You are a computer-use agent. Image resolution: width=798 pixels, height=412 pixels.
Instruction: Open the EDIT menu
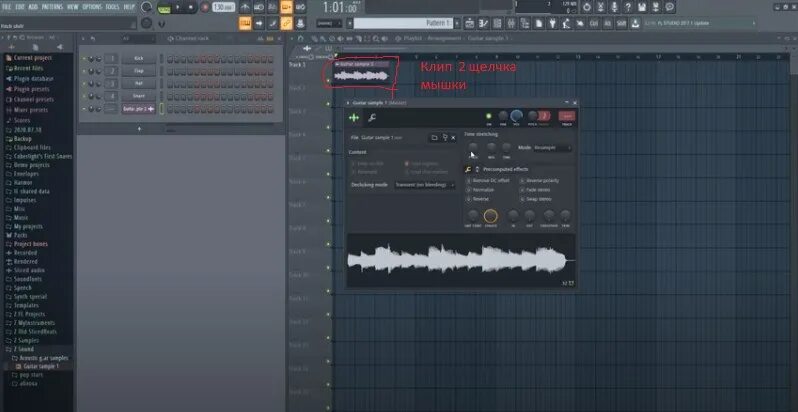click(x=20, y=7)
